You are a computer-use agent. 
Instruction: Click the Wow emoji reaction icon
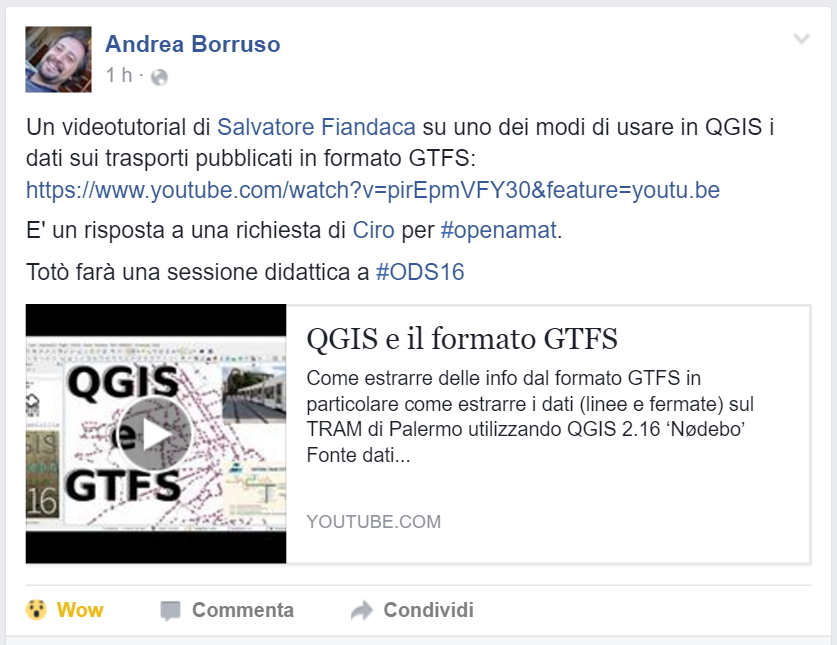click(x=36, y=610)
